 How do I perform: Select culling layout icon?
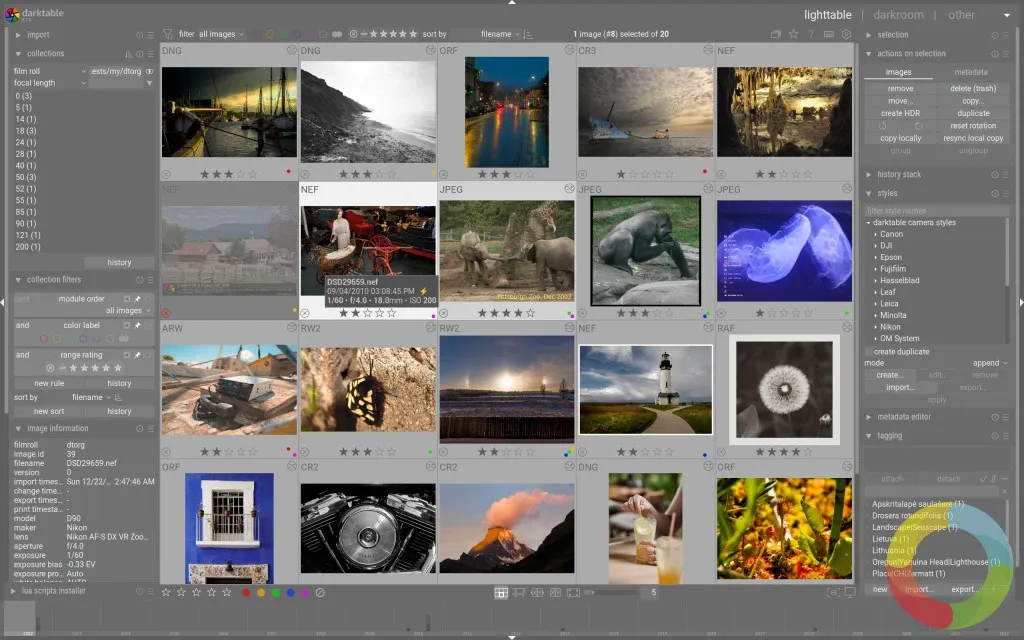coord(537,592)
